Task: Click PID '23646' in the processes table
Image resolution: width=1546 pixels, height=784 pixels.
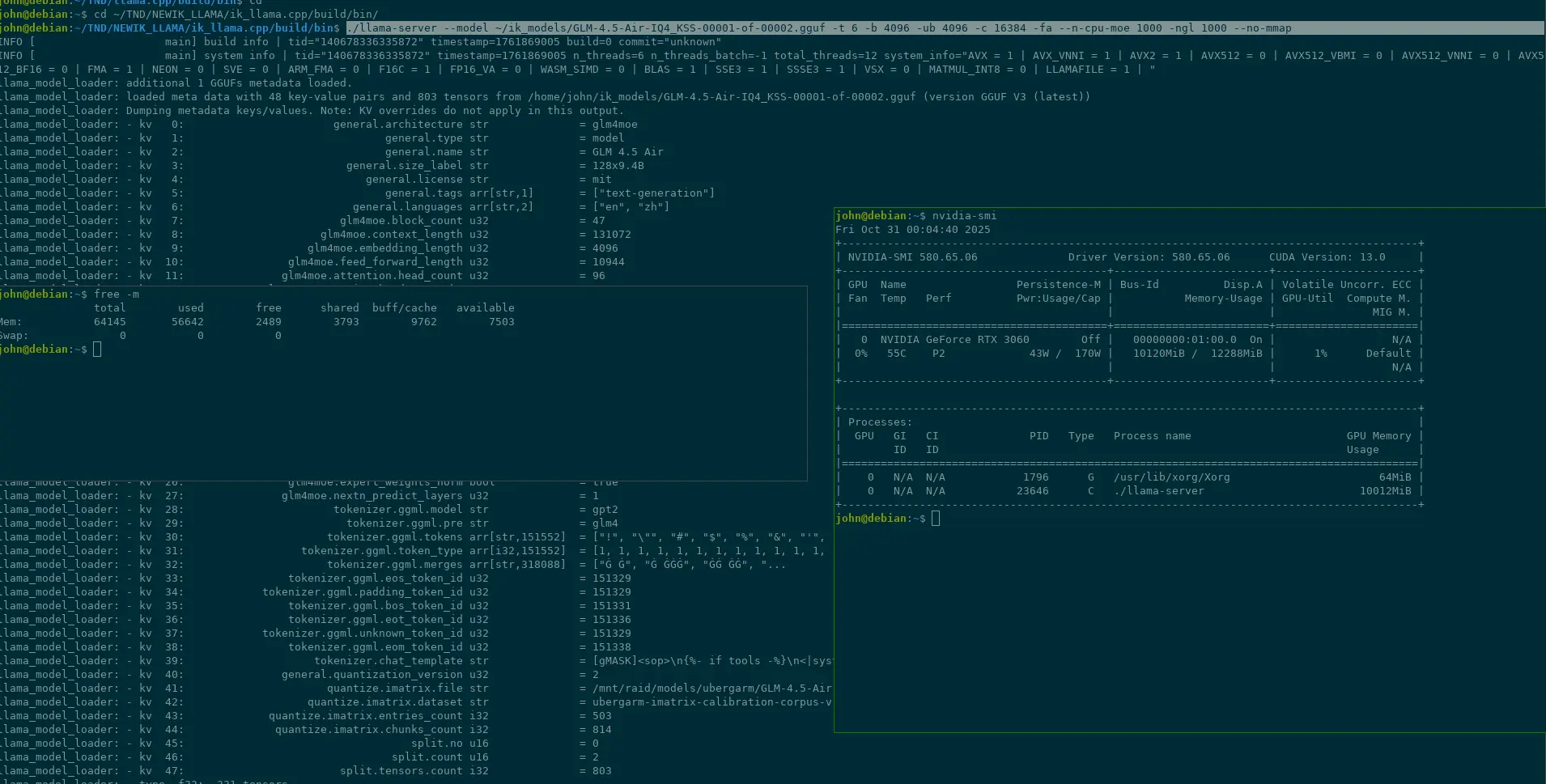Action: click(1033, 491)
